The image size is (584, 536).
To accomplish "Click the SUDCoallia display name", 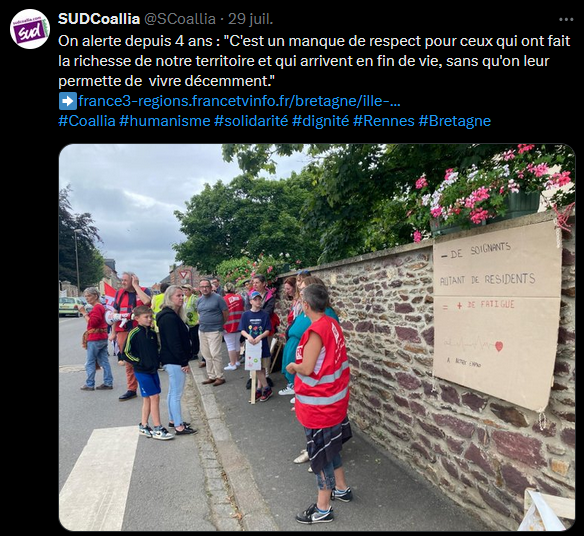I will (99, 19).
